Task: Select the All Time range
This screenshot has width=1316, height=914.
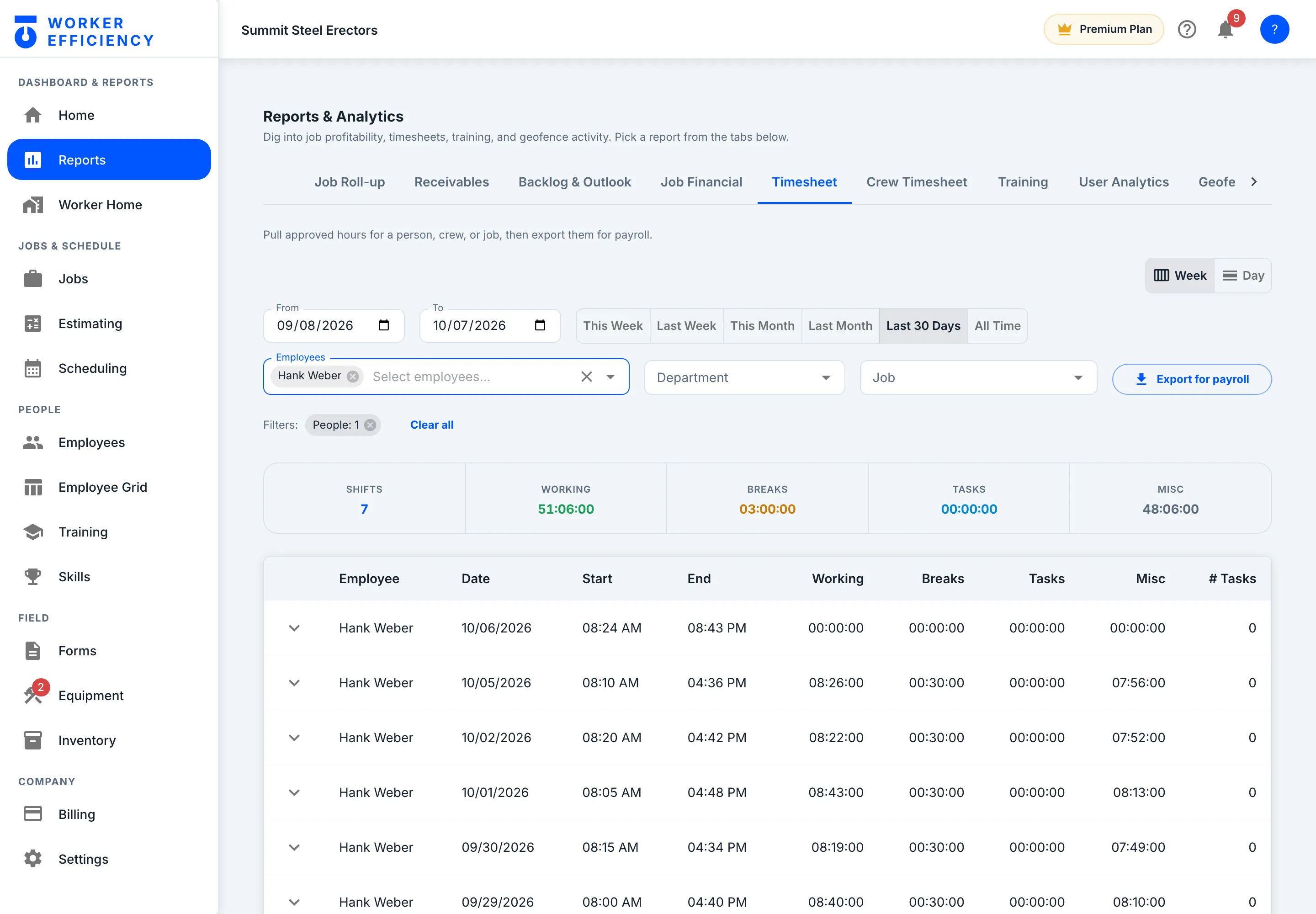Action: pyautogui.click(x=997, y=326)
